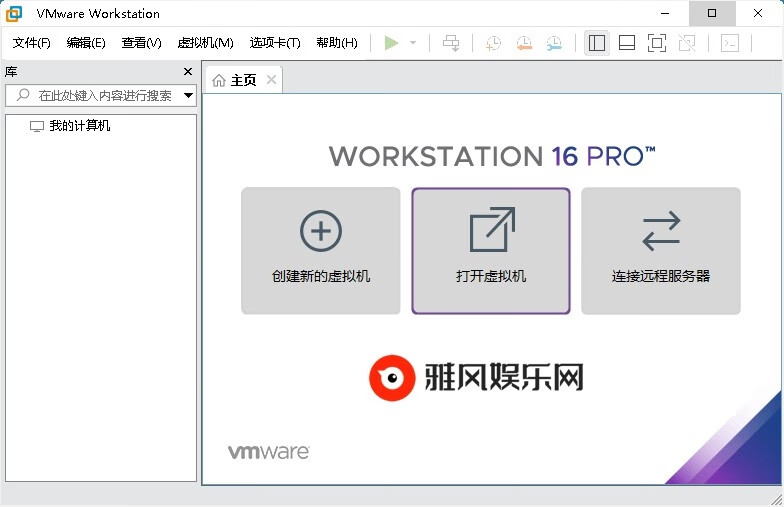This screenshot has width=784, height=507.
Task: Click 创建新的虚拟机 button
Action: (320, 251)
